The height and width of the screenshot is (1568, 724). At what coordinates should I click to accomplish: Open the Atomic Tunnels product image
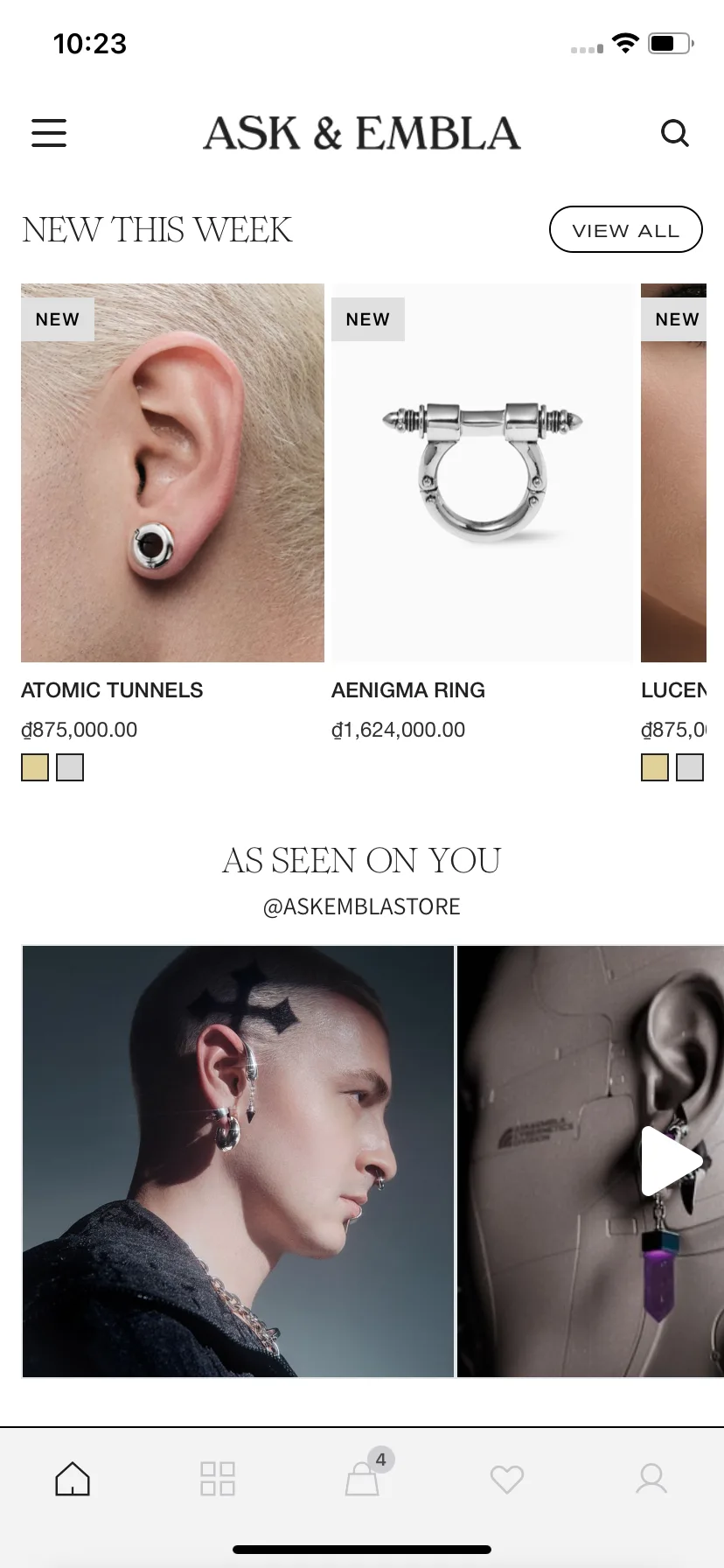point(172,472)
